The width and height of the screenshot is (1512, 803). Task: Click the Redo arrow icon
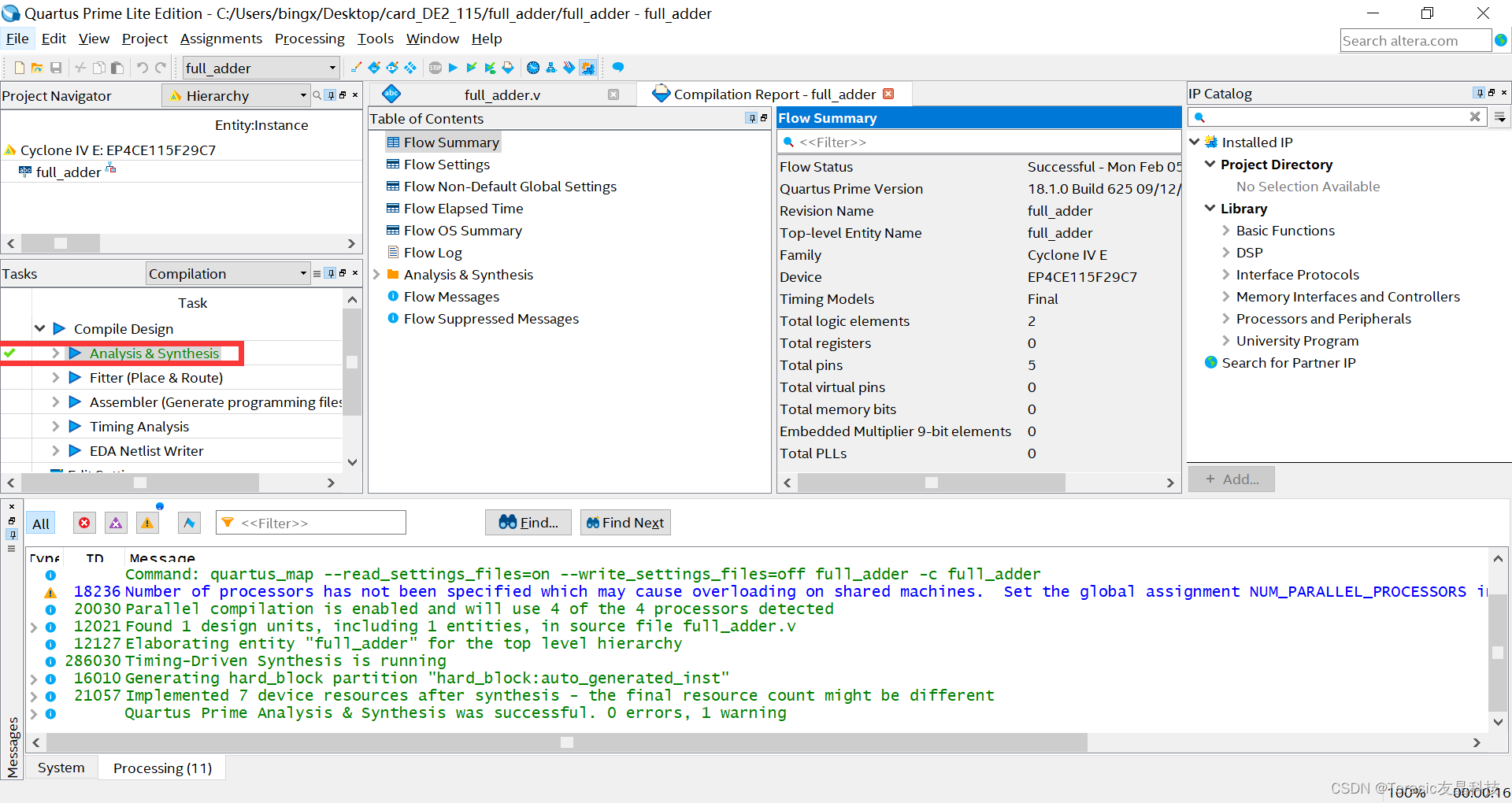click(161, 68)
